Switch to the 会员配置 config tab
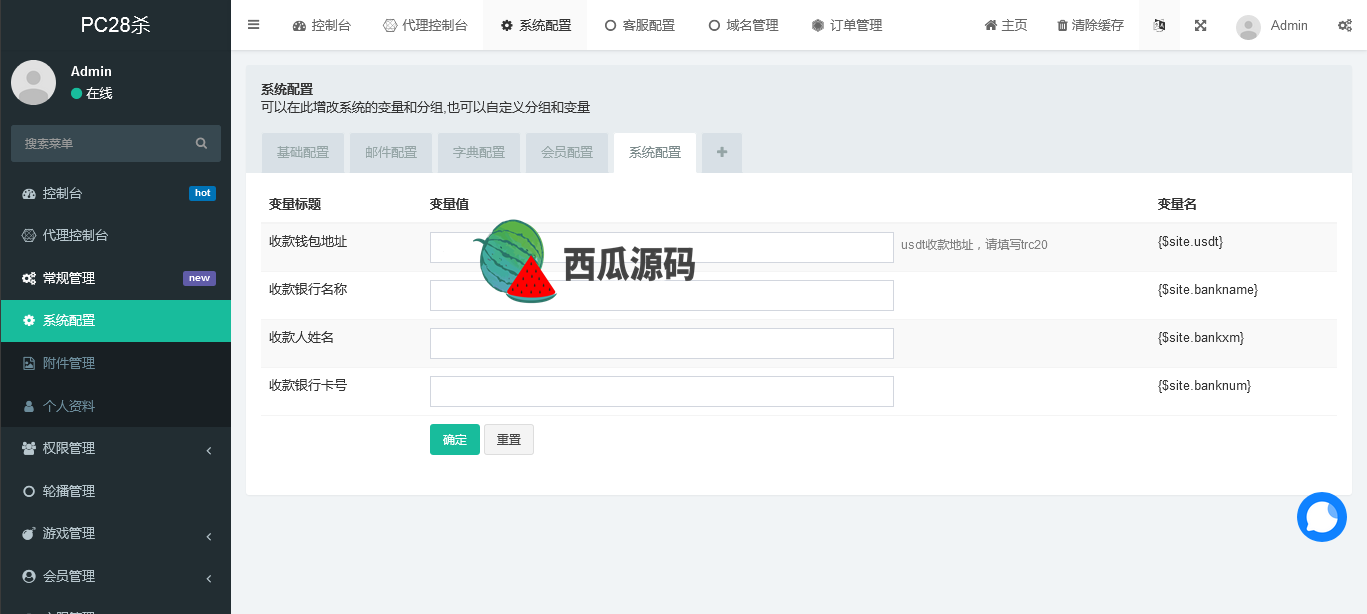 [x=567, y=153]
